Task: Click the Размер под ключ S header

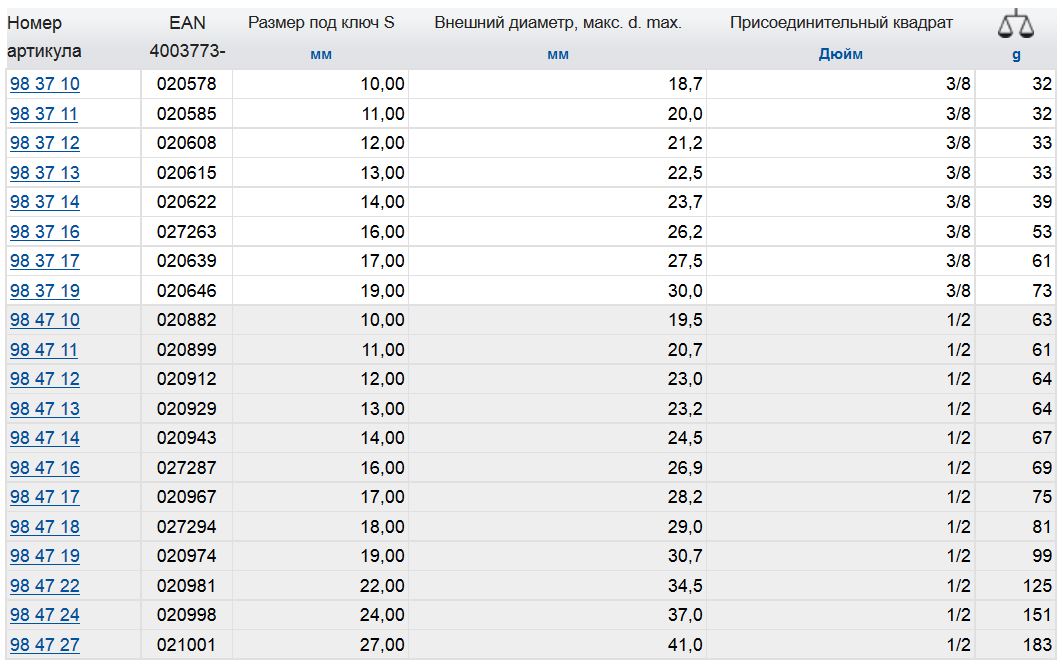Action: coord(321,23)
